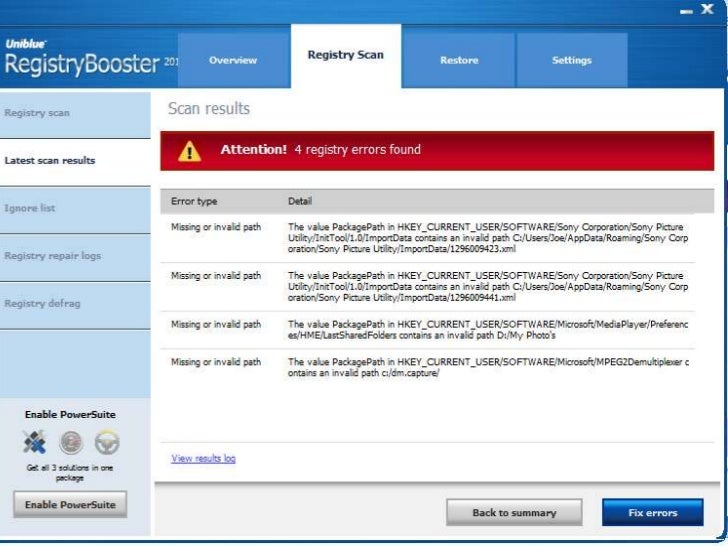Minimize the RegistryBooster window
Viewport: 728px width, 546px height.
[686, 11]
